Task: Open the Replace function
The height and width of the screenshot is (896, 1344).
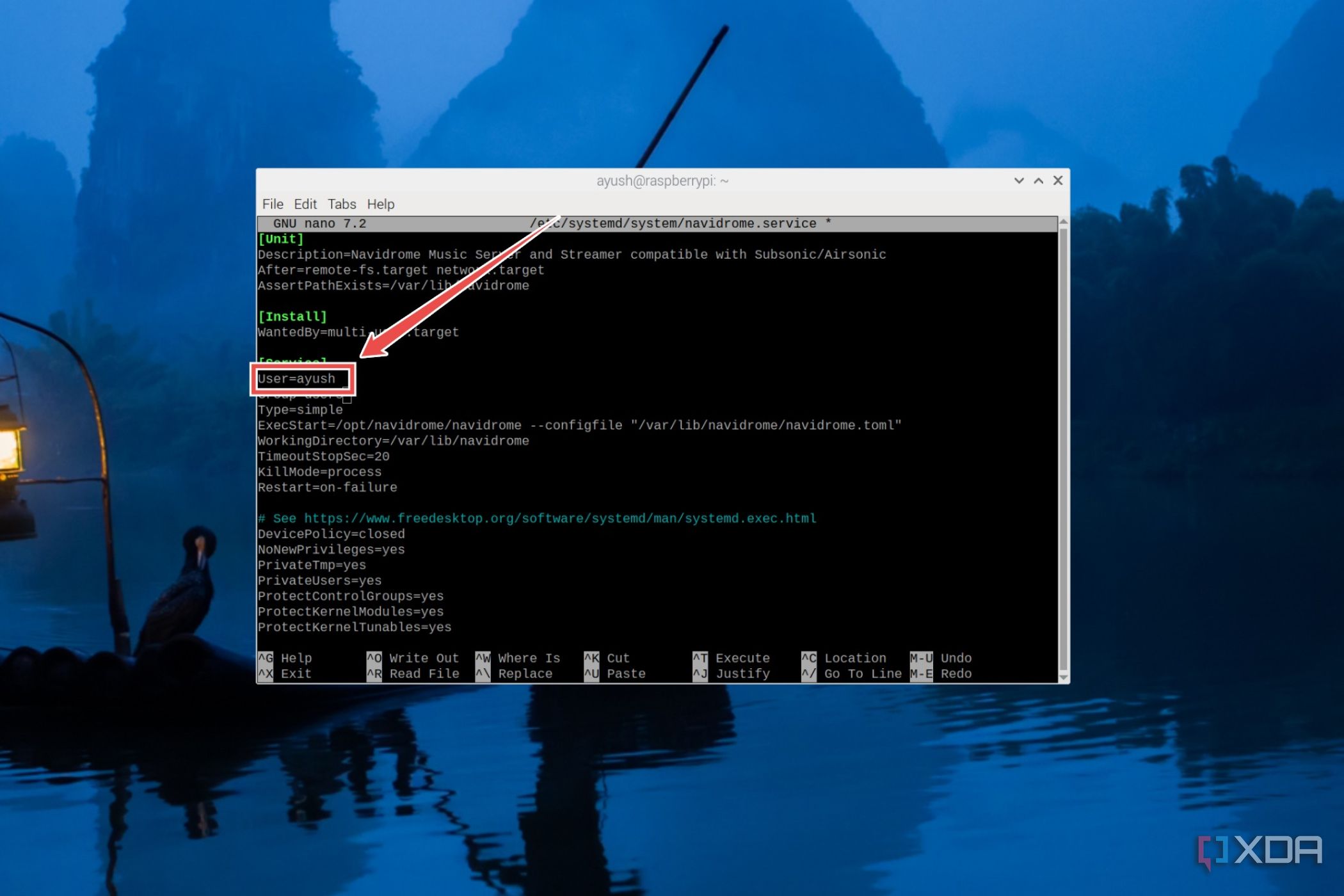Action: (x=525, y=673)
